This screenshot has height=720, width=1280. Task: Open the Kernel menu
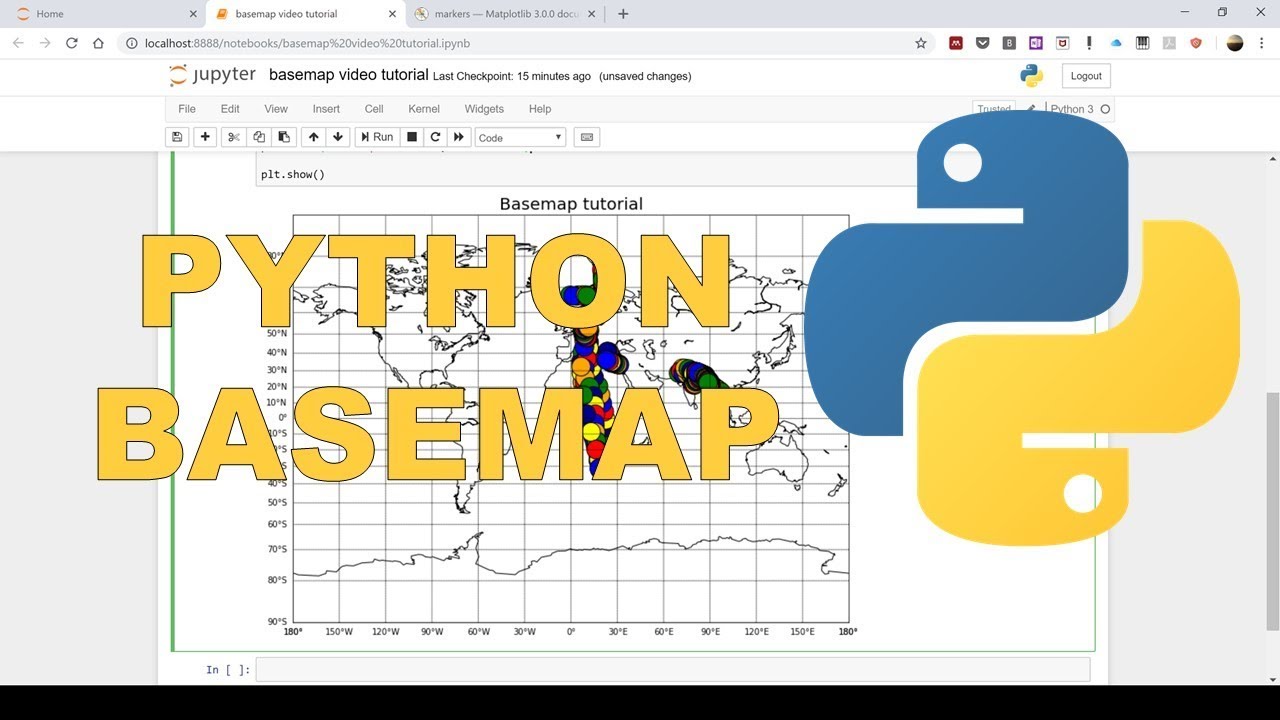coord(424,109)
